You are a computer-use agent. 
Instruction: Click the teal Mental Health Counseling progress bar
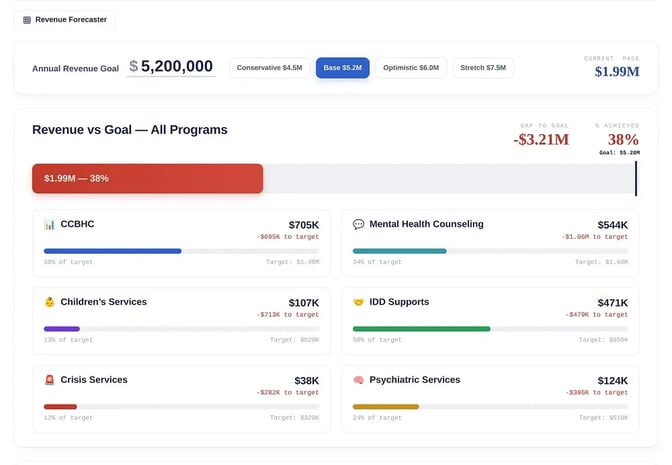pos(399,251)
